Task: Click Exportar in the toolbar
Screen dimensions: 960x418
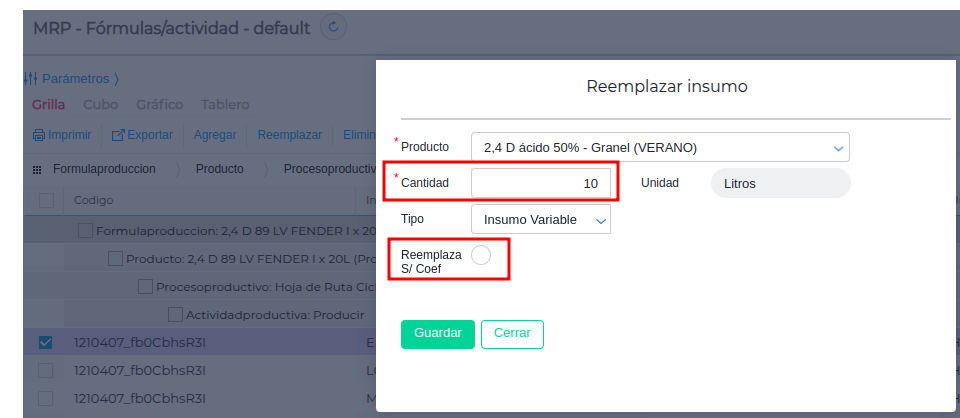Action: click(142, 135)
